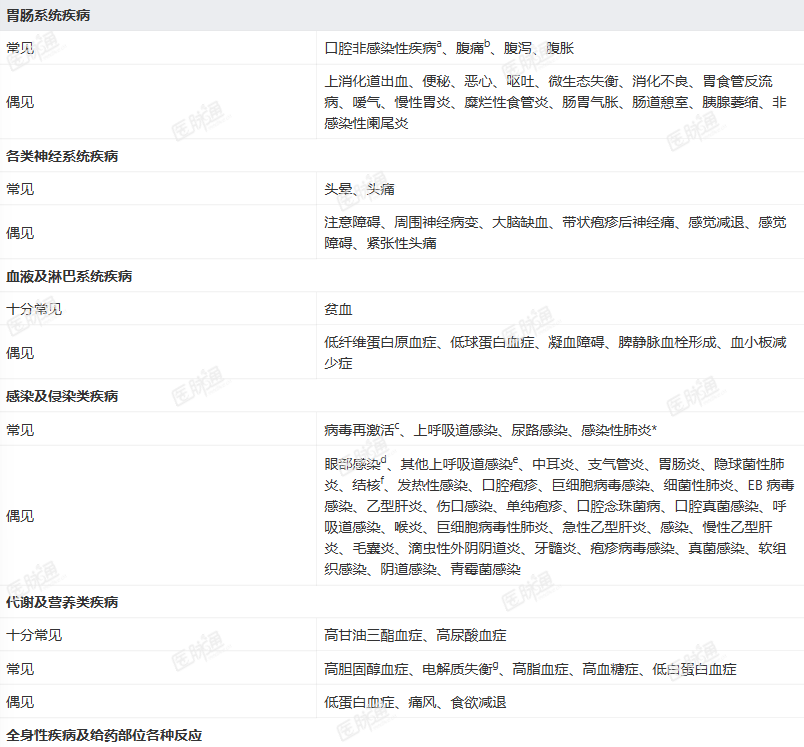Select the 感染及侵染类疾病 section header

[402, 396]
